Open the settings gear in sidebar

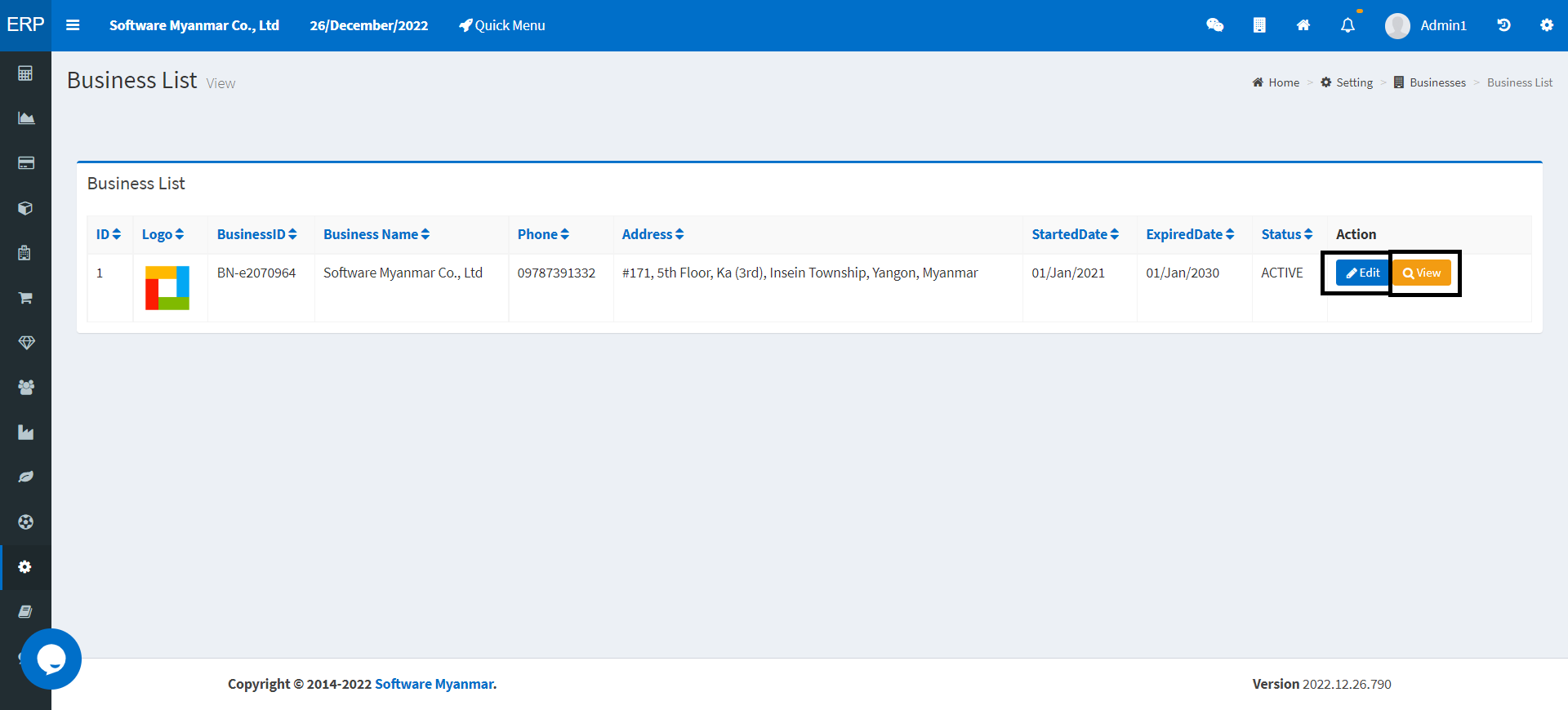(x=25, y=566)
